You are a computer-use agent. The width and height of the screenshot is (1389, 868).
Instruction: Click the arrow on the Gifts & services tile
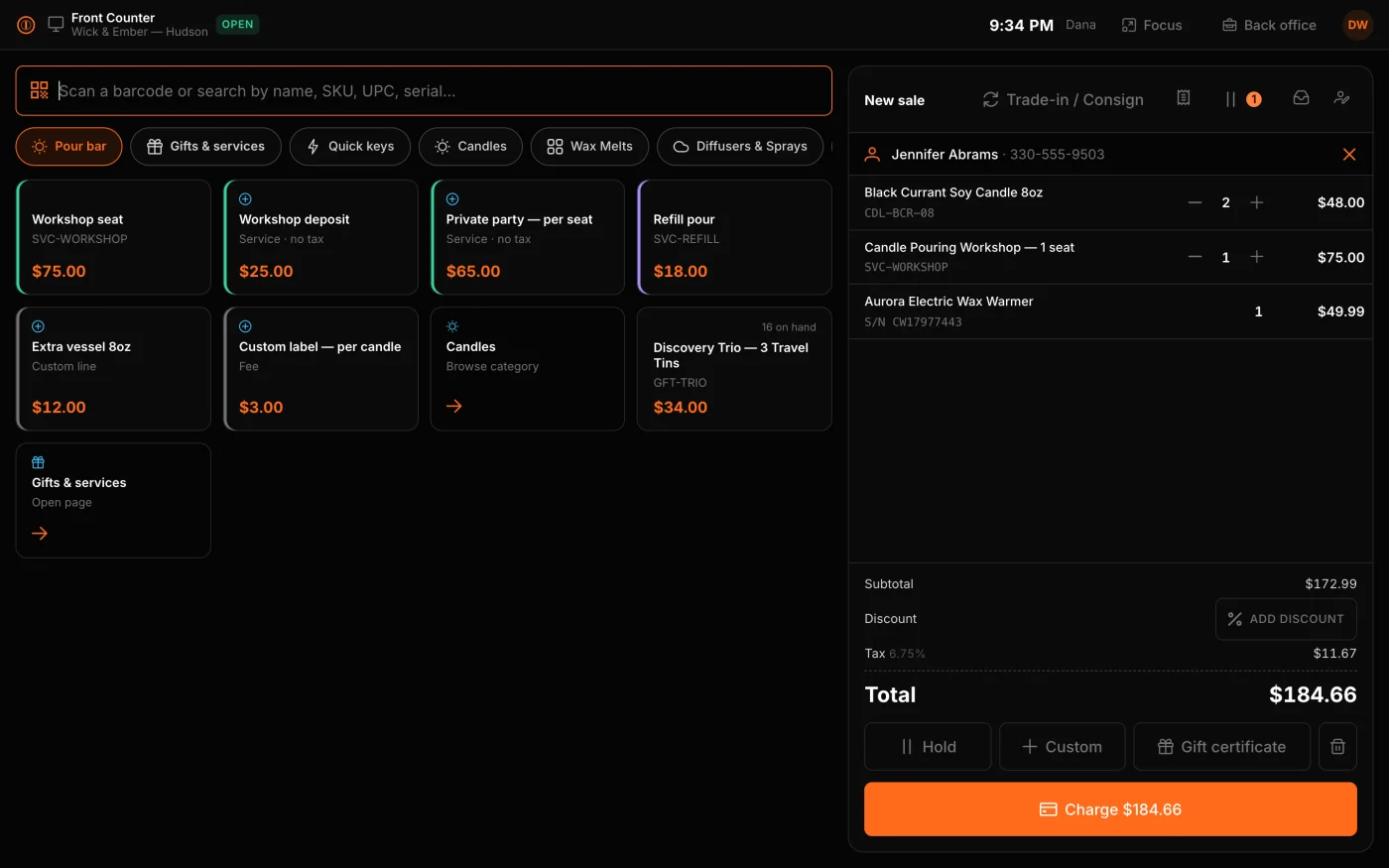point(40,534)
